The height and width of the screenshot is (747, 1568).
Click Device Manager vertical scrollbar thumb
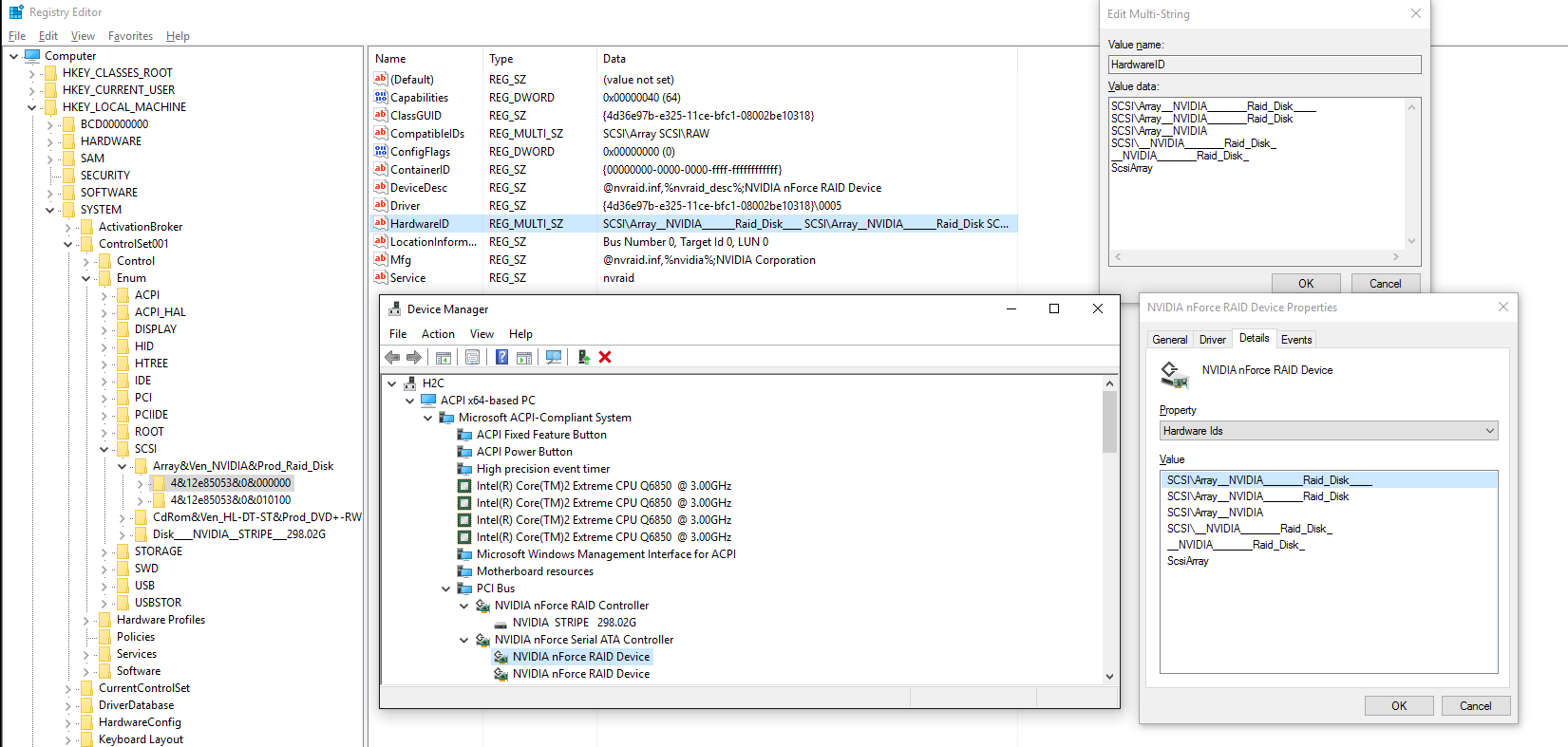1109,421
